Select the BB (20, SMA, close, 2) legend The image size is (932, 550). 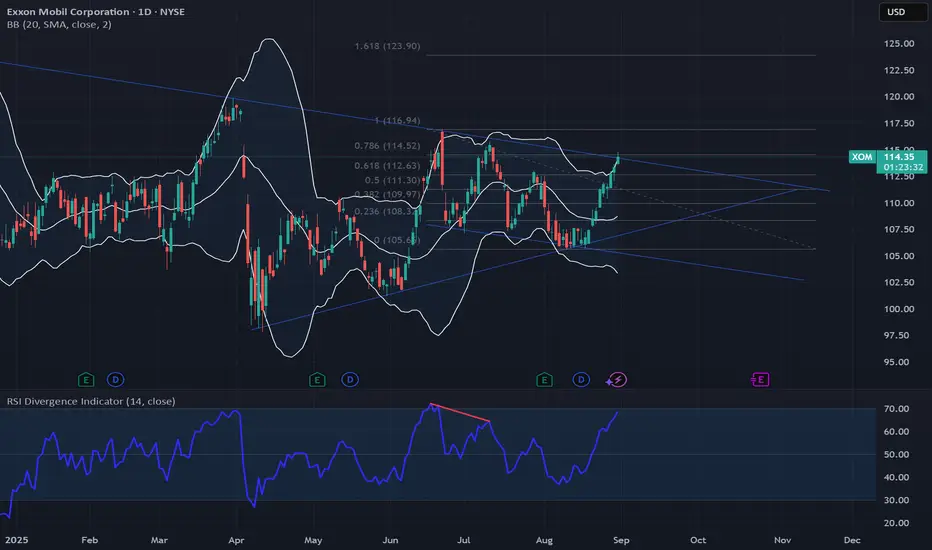[x=59, y=25]
